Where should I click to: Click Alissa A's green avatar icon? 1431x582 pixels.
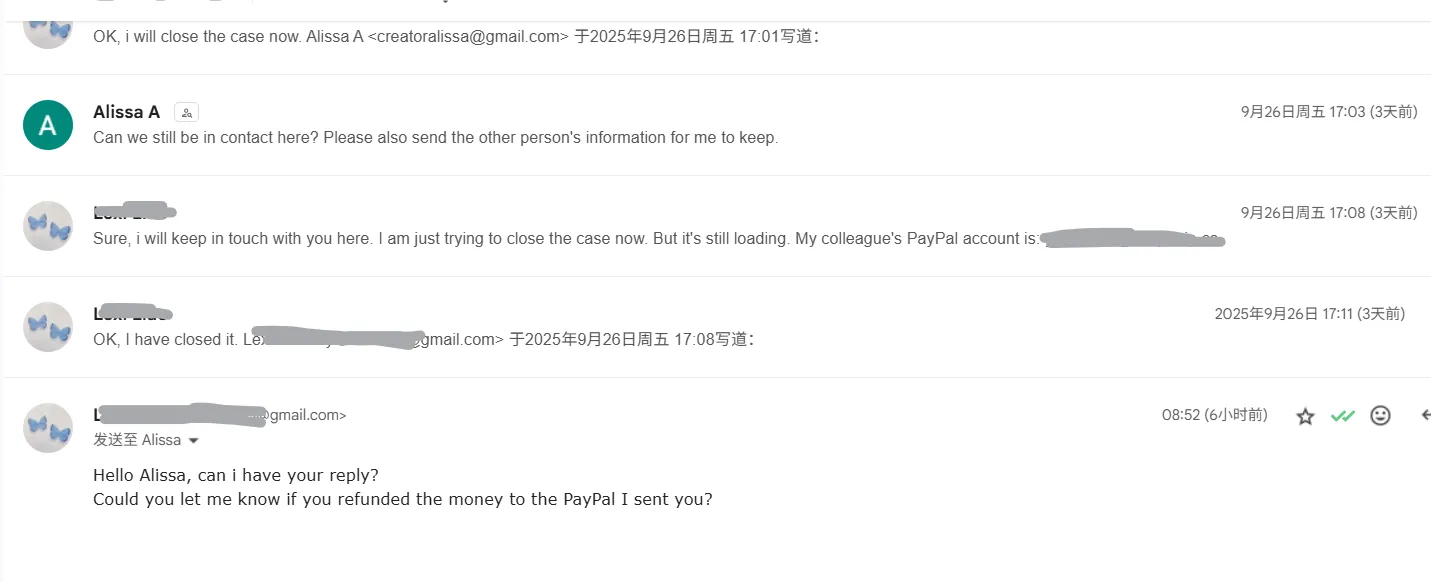[48, 125]
